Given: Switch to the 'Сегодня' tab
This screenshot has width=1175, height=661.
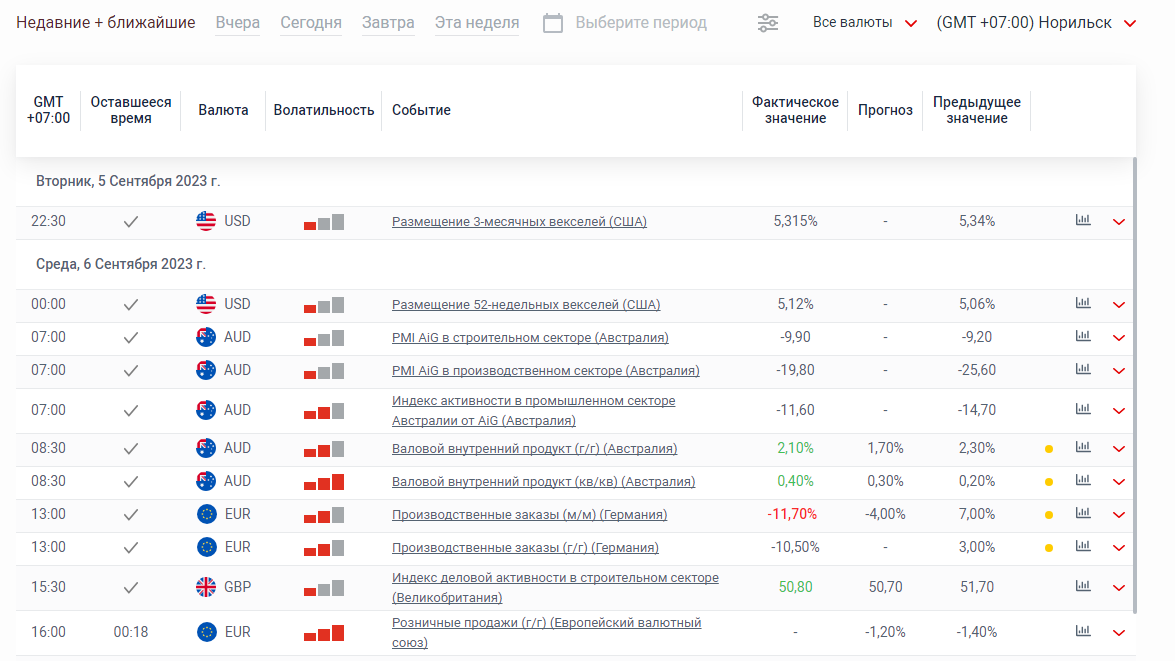Looking at the screenshot, I should click(x=311, y=22).
